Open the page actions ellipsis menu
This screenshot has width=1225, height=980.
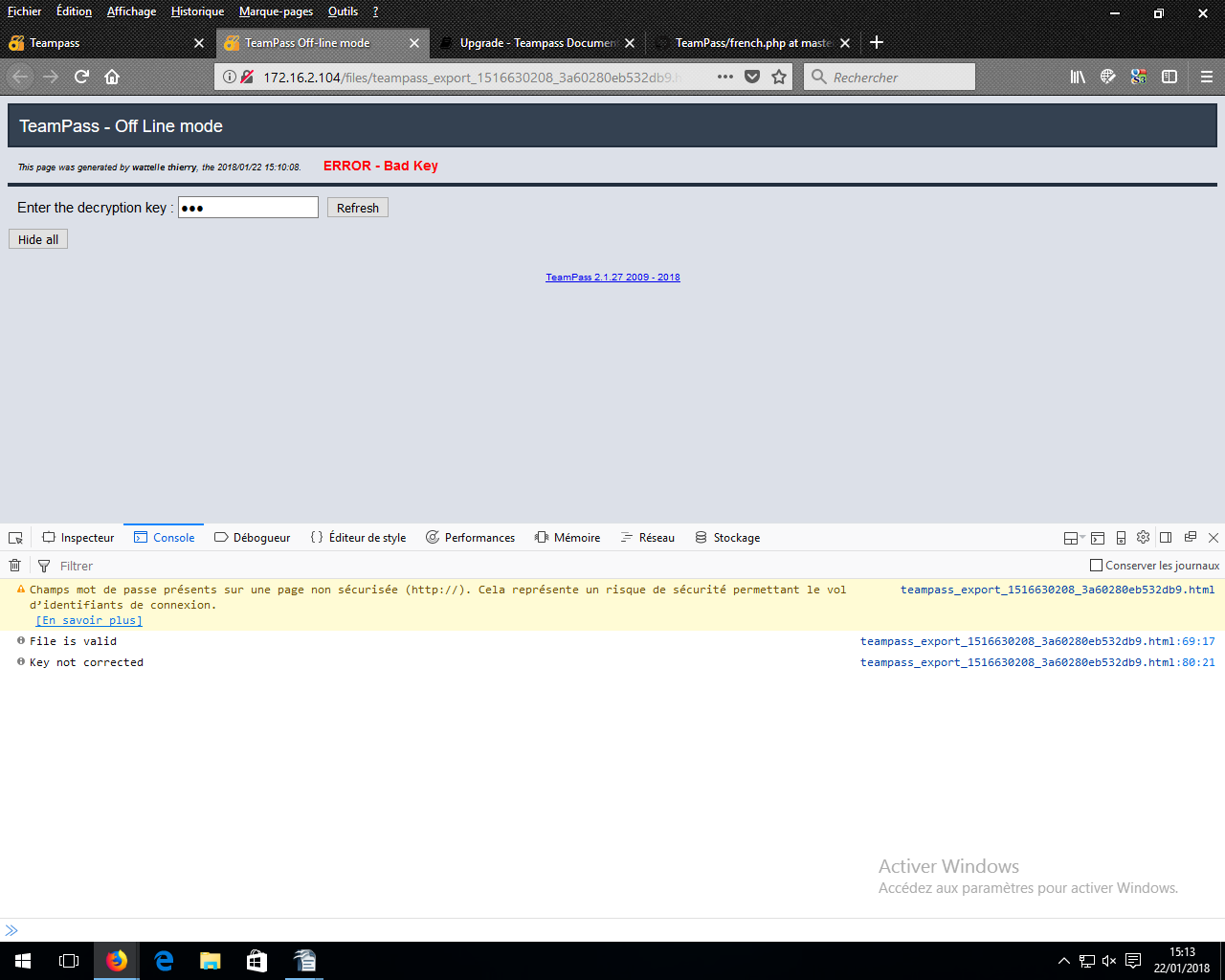724,77
